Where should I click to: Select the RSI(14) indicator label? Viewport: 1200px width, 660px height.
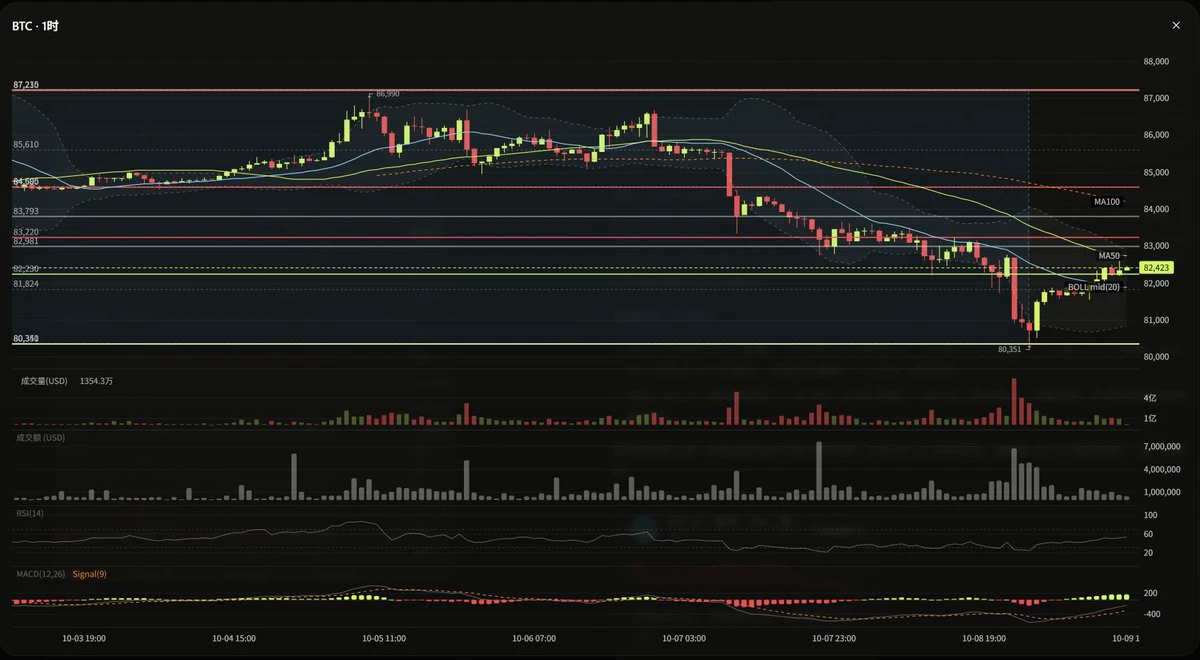[x=30, y=514]
